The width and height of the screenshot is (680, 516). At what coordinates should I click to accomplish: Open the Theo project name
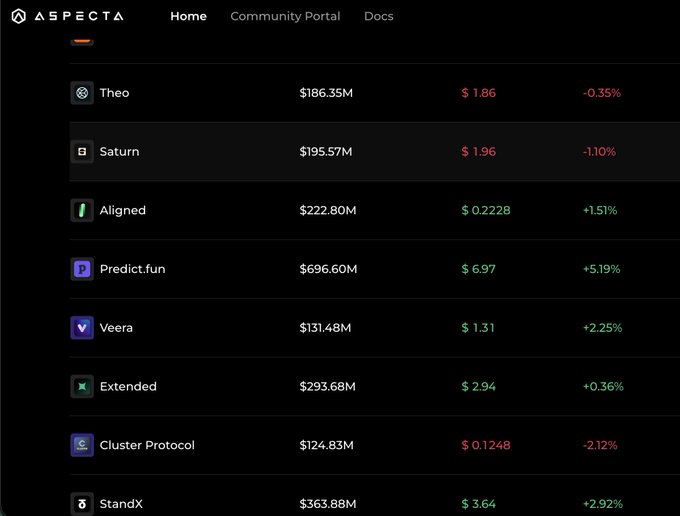(x=114, y=93)
